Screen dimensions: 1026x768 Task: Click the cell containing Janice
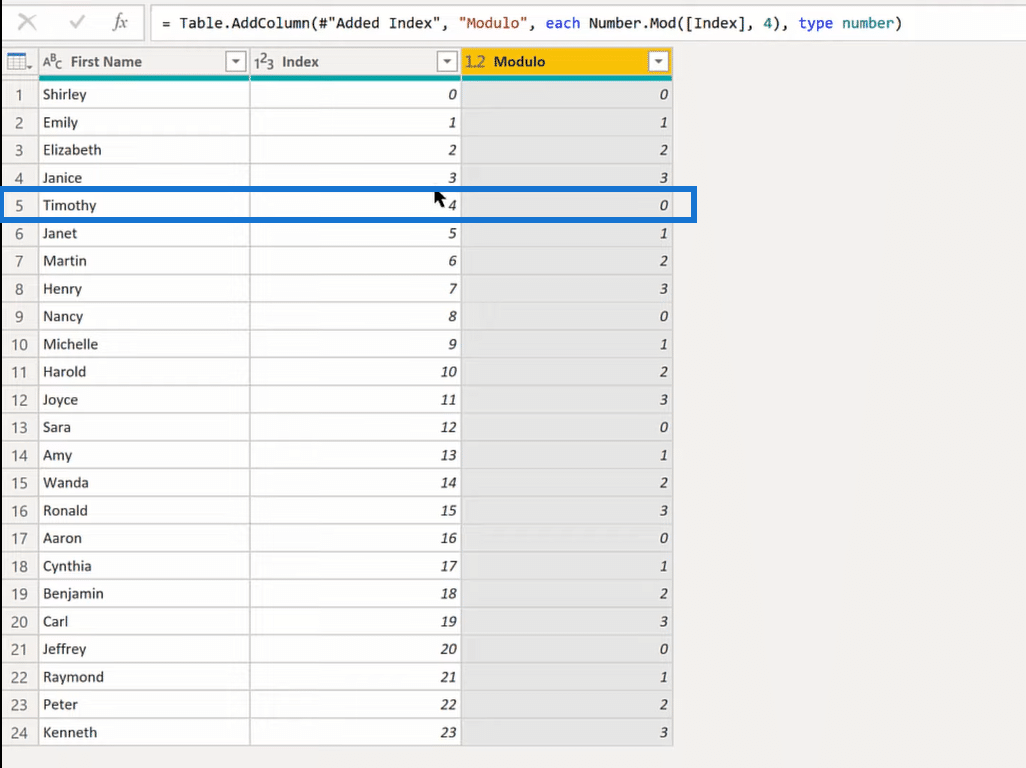pyautogui.click(x=144, y=177)
